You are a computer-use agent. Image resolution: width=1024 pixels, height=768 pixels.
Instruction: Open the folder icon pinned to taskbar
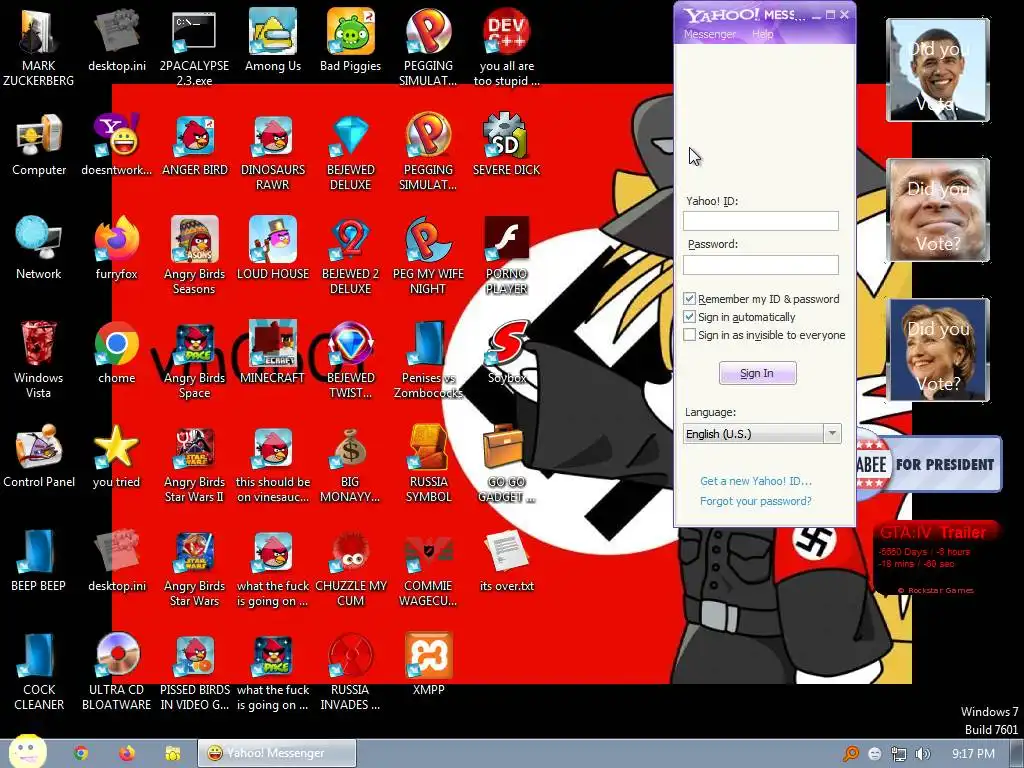click(172, 753)
